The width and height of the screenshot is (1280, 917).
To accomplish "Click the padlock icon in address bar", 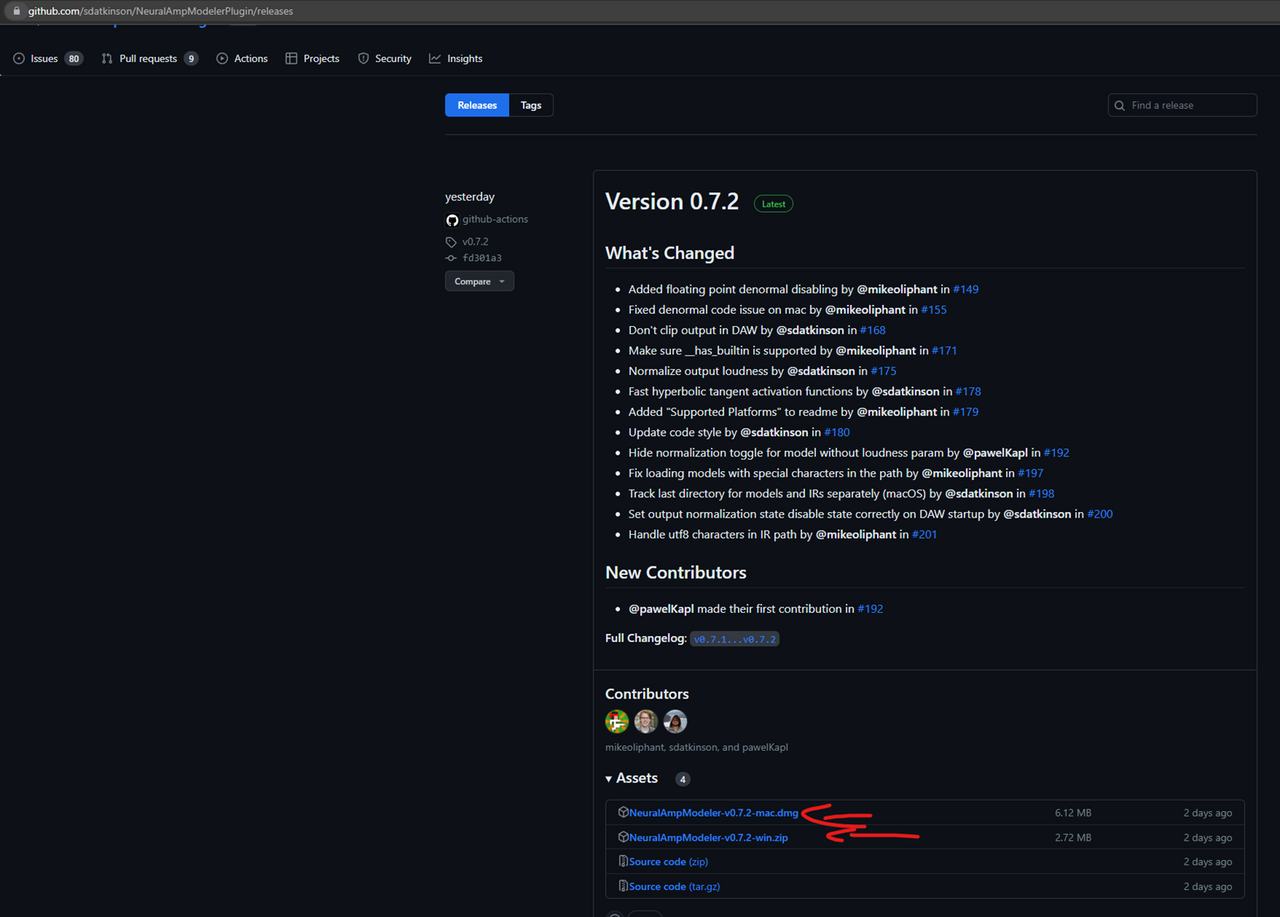I will [x=15, y=11].
